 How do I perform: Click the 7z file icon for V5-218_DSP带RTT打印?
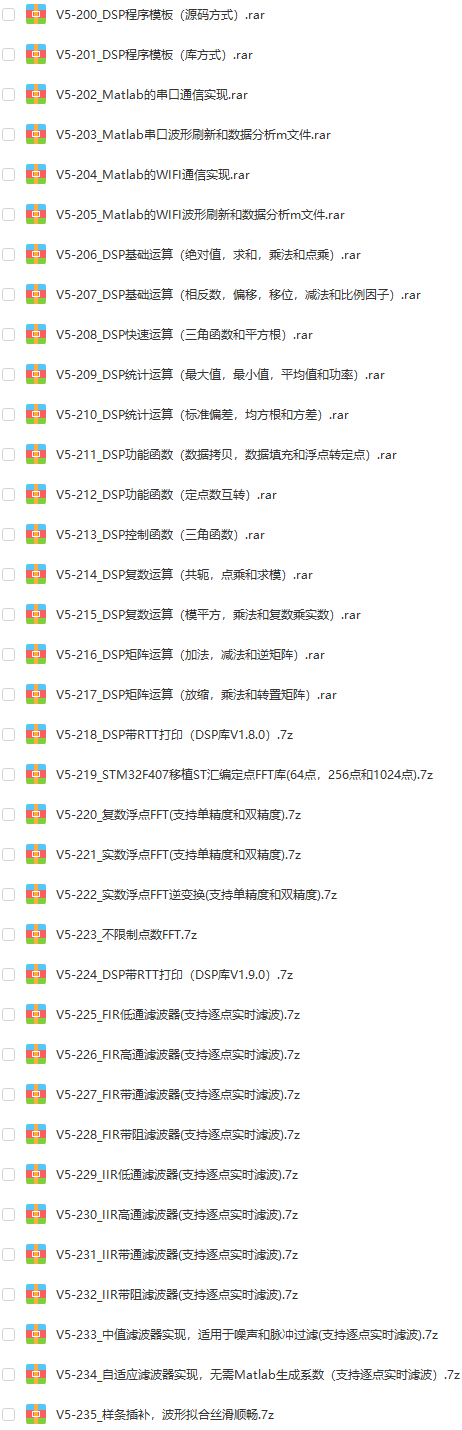(36, 734)
